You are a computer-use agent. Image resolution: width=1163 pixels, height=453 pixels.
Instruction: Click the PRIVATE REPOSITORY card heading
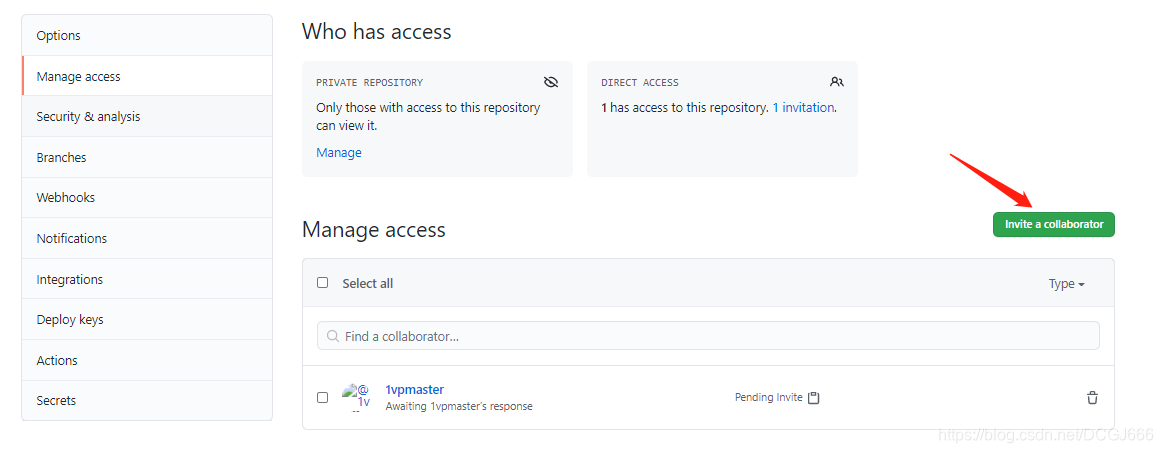pyautogui.click(x=369, y=82)
